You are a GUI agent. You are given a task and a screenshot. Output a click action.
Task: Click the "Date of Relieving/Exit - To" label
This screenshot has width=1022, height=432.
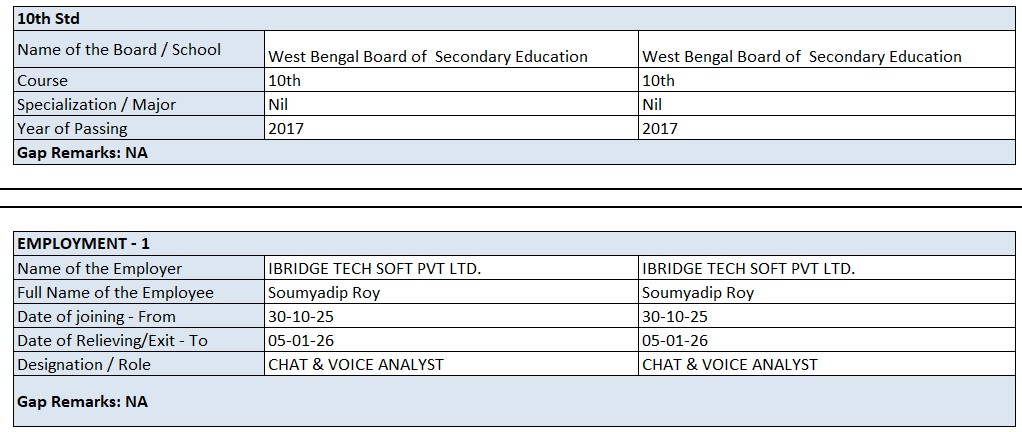(112, 340)
